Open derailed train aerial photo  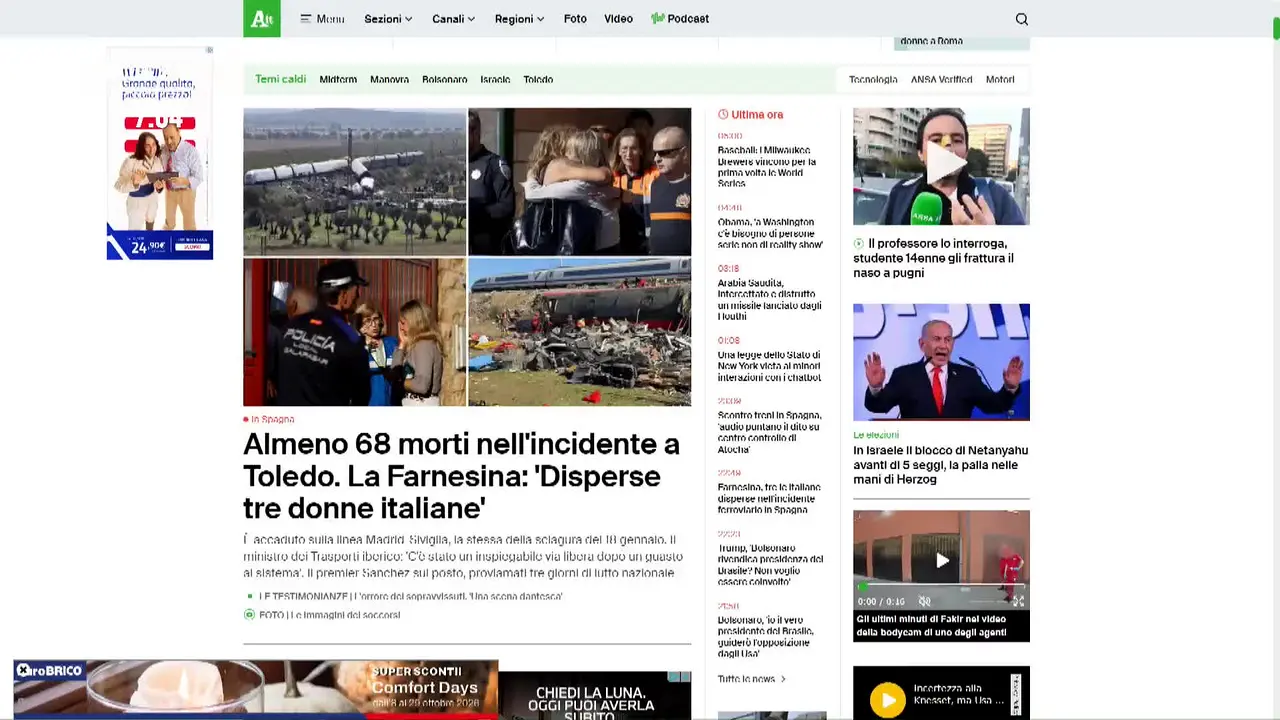[354, 181]
